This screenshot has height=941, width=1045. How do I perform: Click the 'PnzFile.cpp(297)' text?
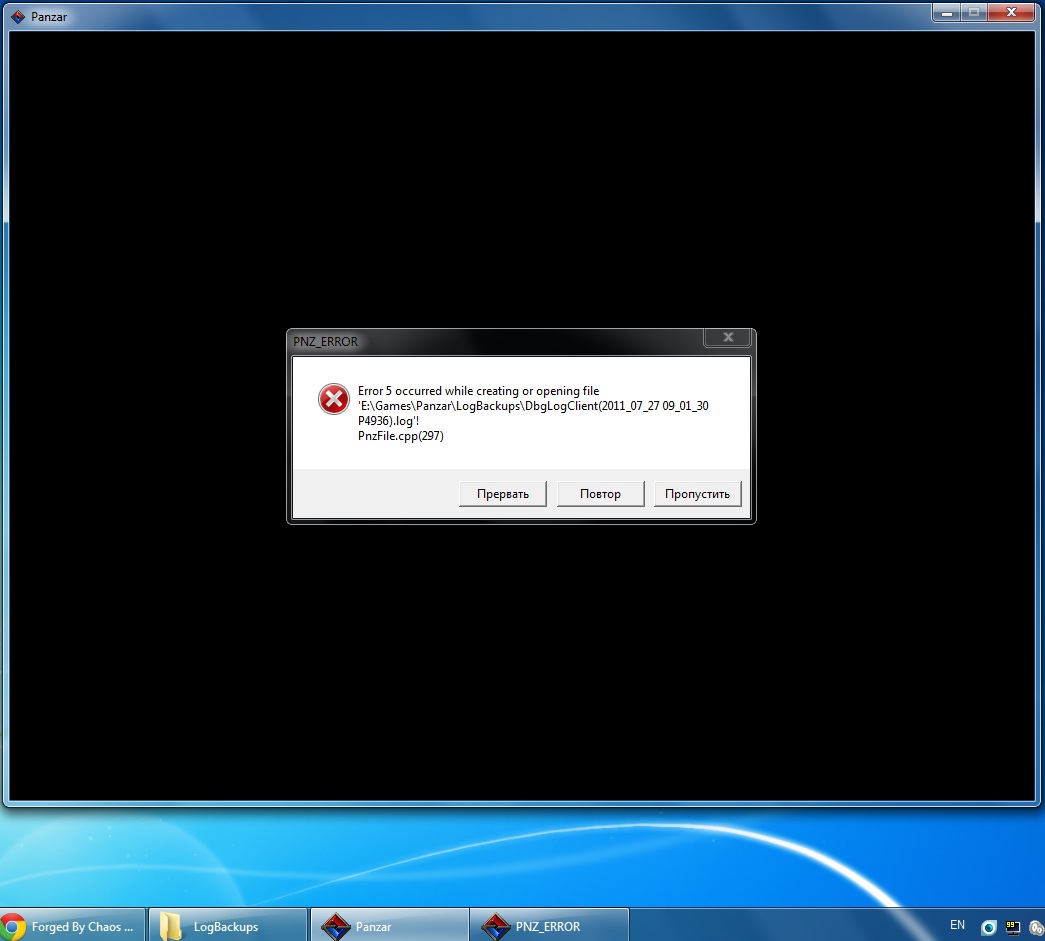click(401, 436)
